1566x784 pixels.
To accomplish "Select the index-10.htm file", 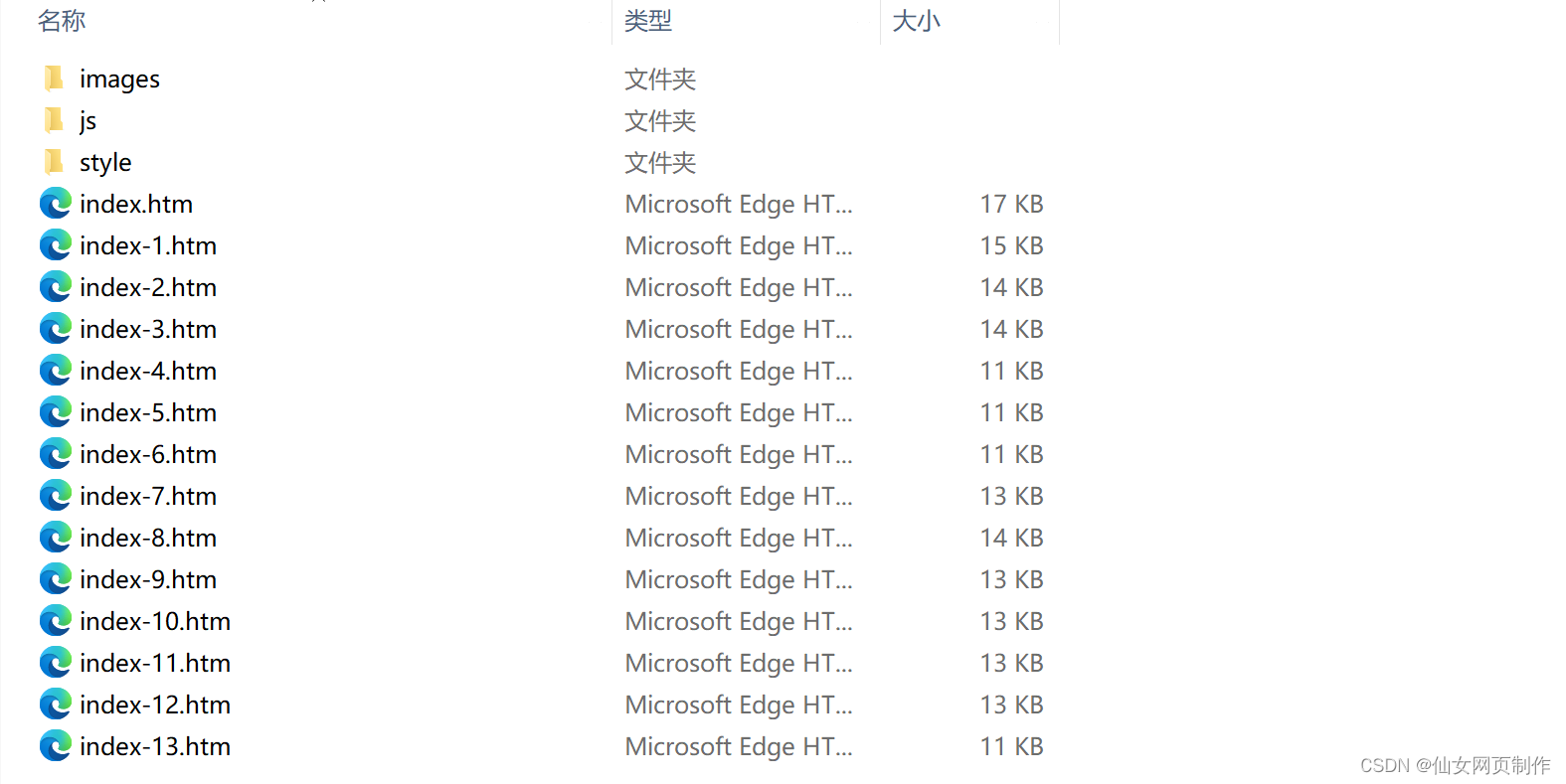I will (x=154, y=621).
